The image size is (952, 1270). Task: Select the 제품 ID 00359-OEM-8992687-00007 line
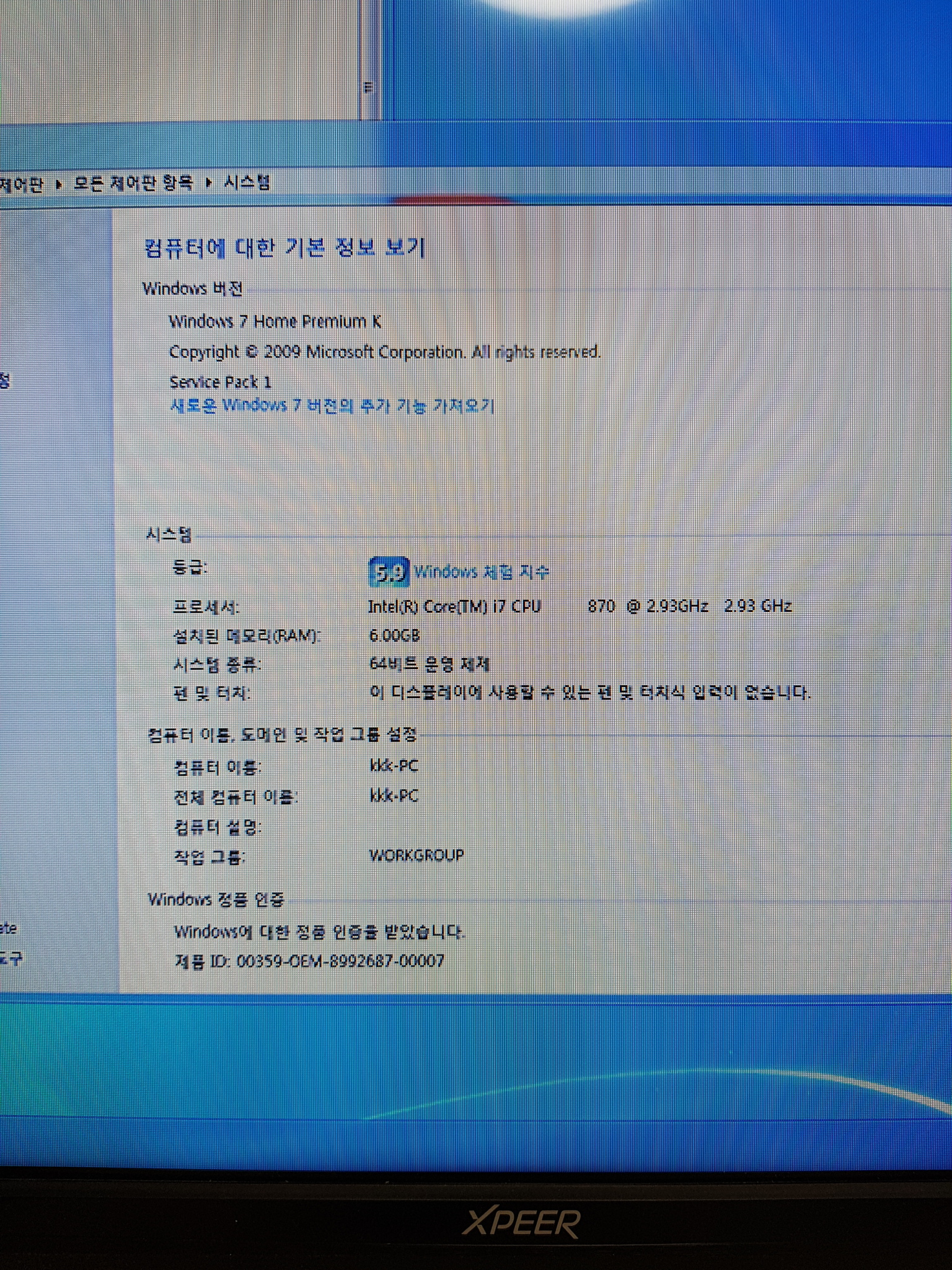pyautogui.click(x=309, y=961)
